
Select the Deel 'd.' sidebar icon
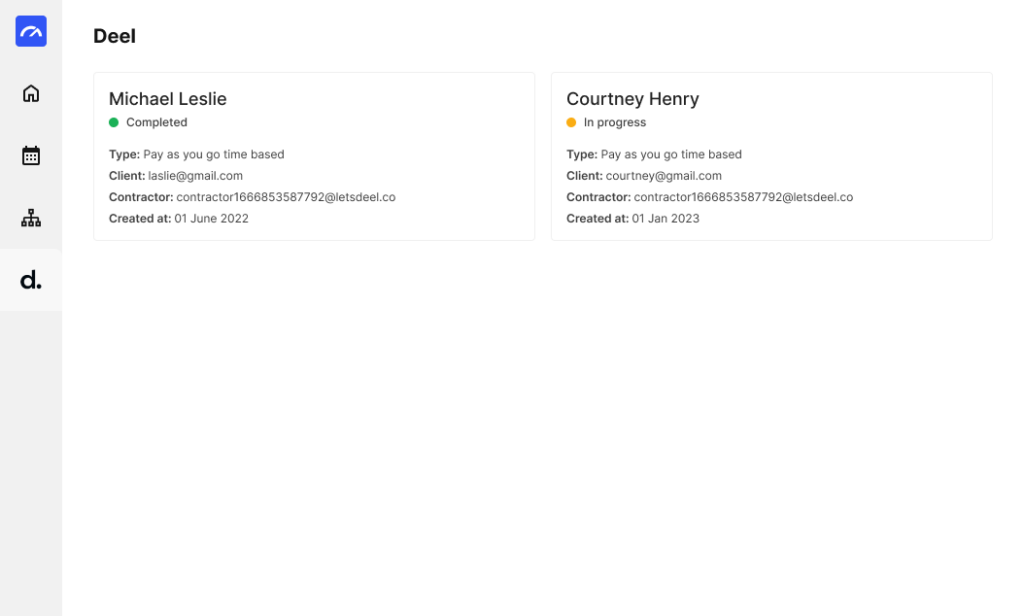click(31, 280)
